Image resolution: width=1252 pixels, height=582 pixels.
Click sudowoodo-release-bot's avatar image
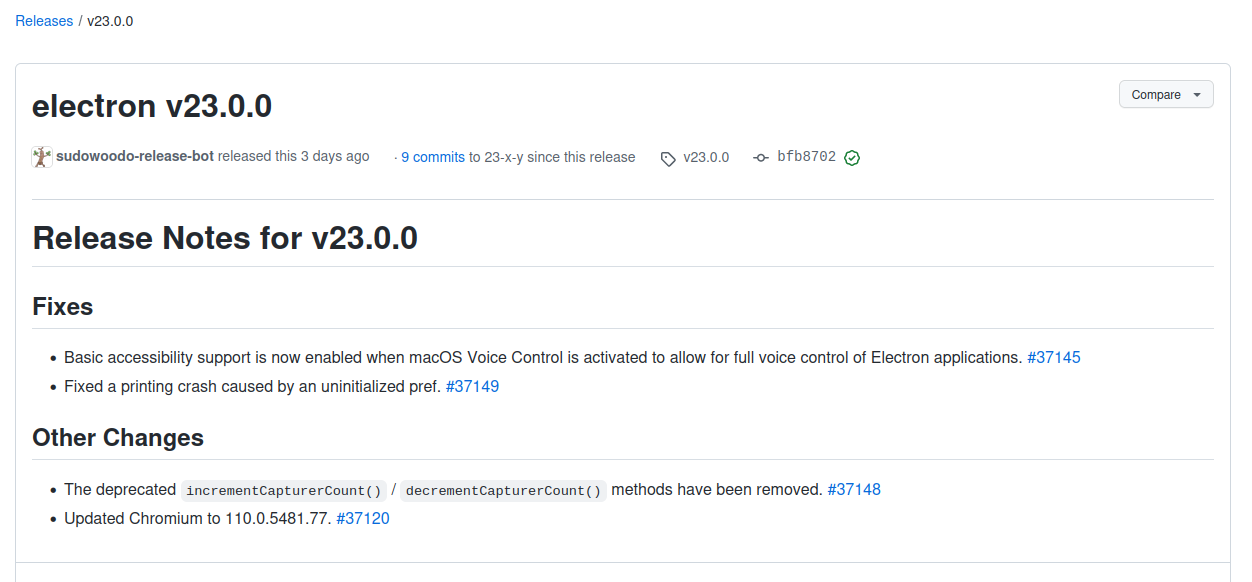click(41, 156)
